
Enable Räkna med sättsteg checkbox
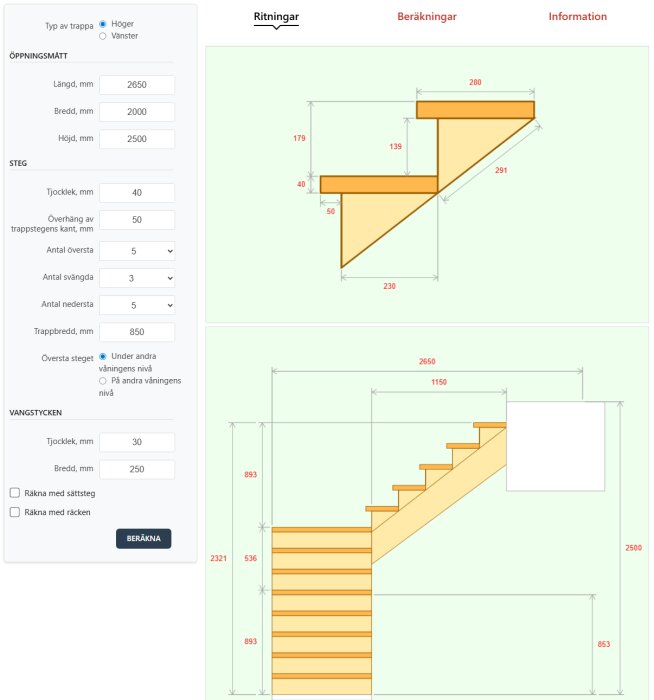15,493
